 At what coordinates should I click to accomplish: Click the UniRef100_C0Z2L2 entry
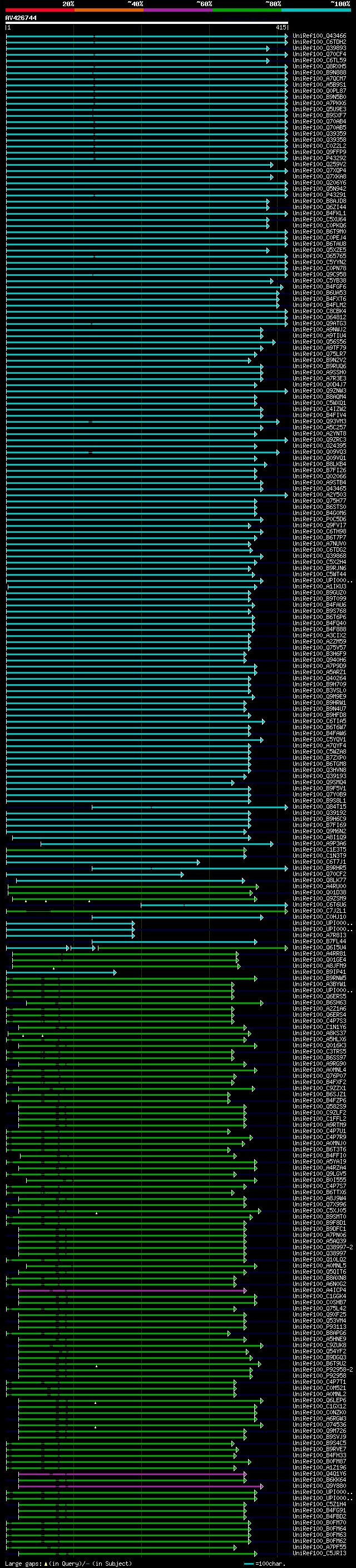pos(319,146)
